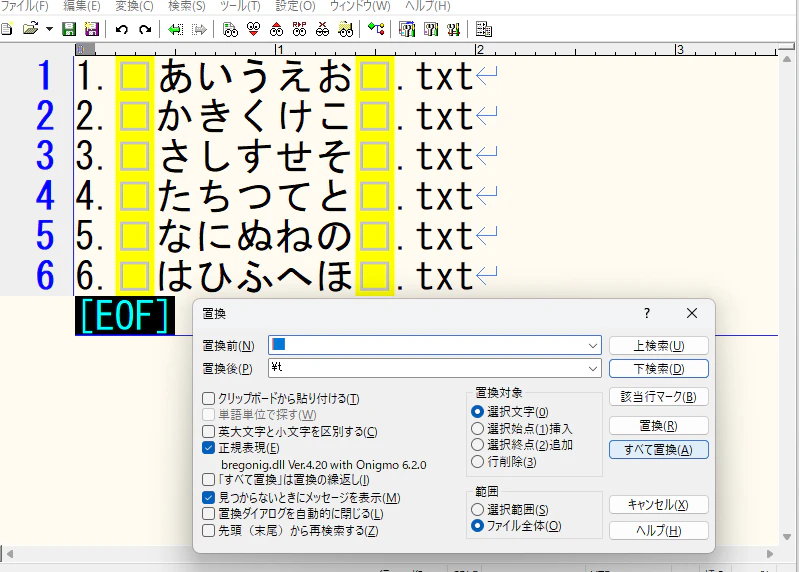This screenshot has width=799, height=572.
Task: Open the 検索(S) menu
Action: tap(187, 6)
